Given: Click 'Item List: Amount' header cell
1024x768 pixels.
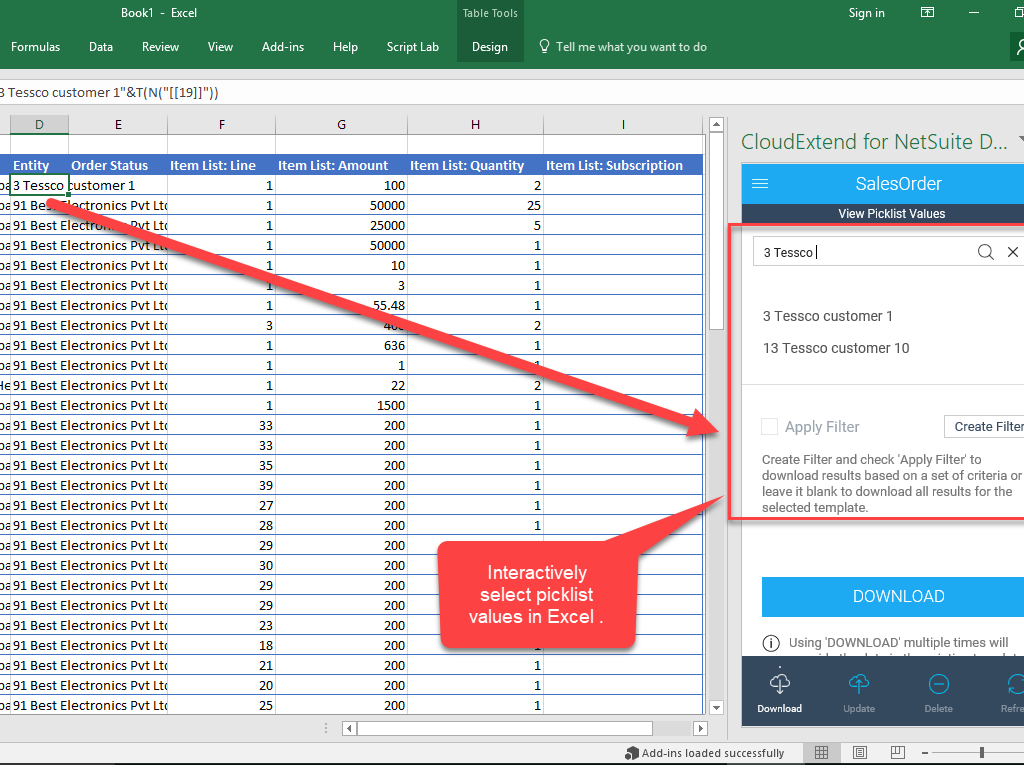Looking at the screenshot, I should pyautogui.click(x=342, y=165).
